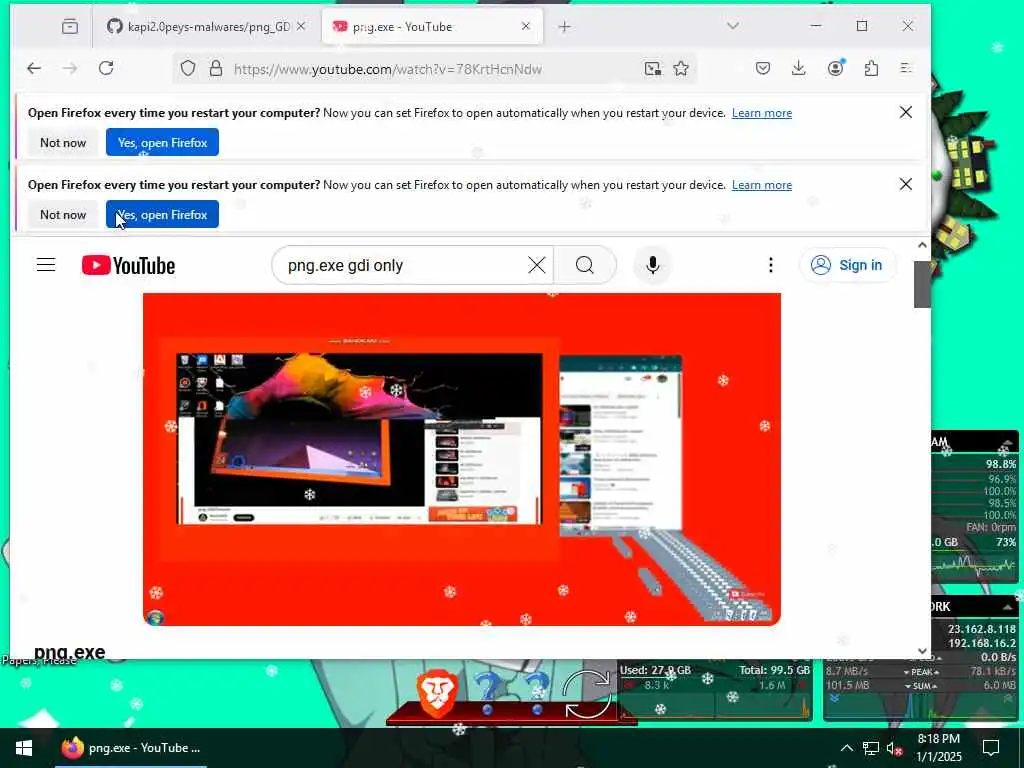1024x768 pixels.
Task: Click picture-in-picture icon in address bar
Action: (652, 69)
